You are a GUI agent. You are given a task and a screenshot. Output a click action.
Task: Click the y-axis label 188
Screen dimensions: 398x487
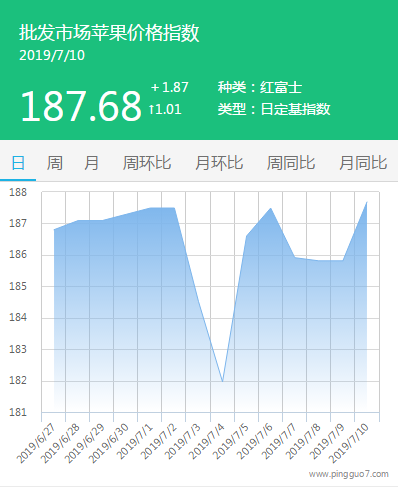[18, 192]
